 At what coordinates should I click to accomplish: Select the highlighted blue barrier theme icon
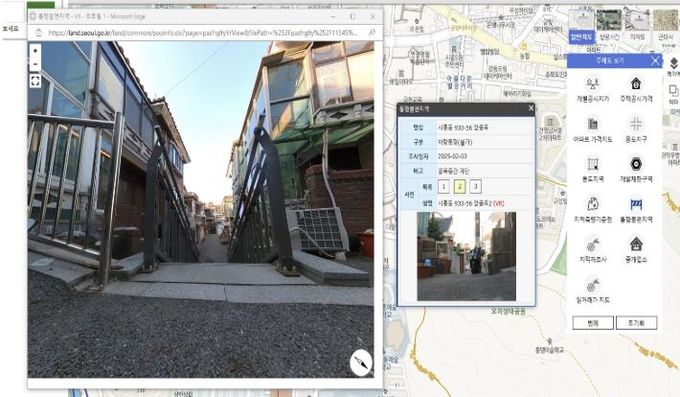tap(636, 204)
